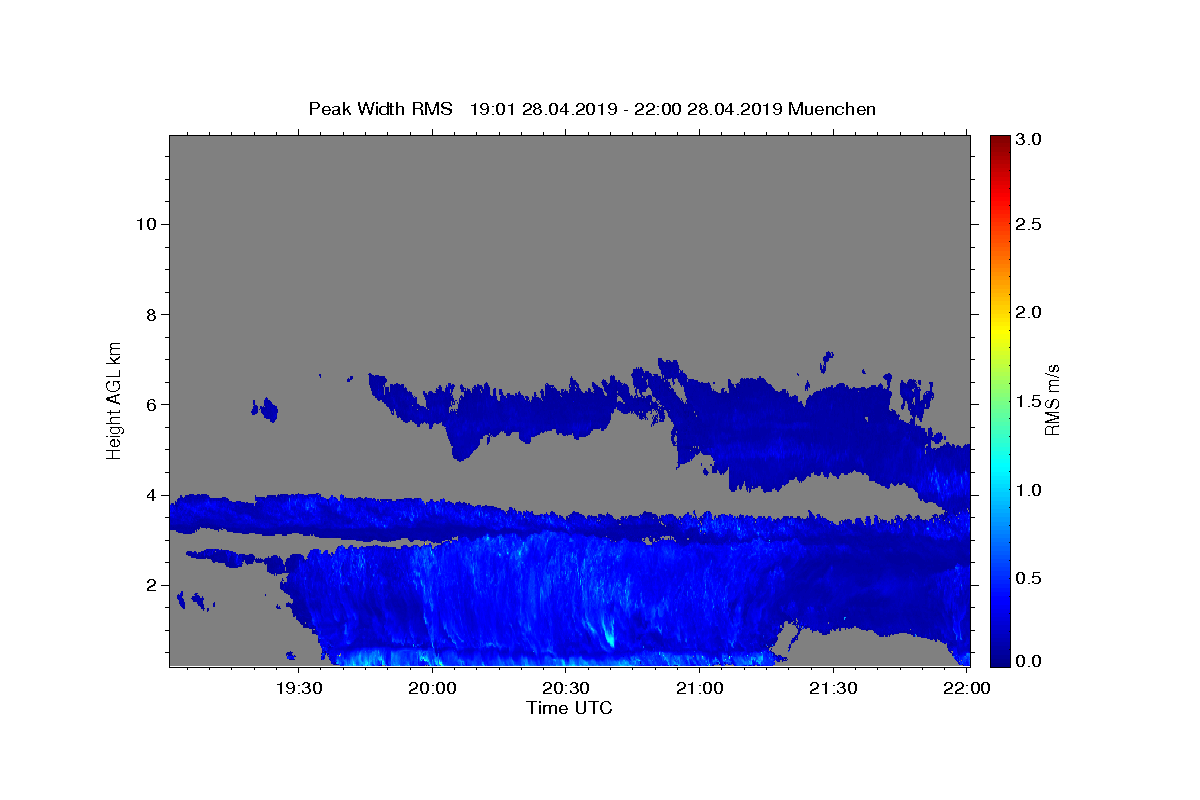Click the small isolated cloud patch near 6 km
This screenshot has height=800, width=1200.
pyautogui.click(x=265, y=409)
